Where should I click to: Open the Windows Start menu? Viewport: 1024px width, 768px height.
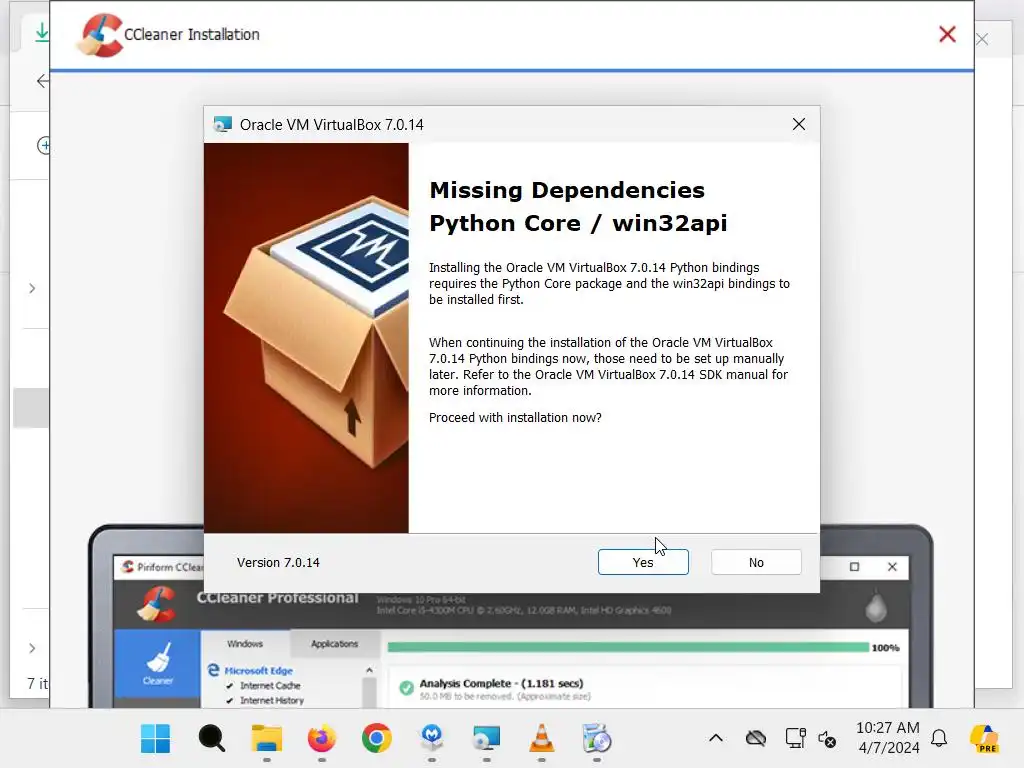coord(155,739)
